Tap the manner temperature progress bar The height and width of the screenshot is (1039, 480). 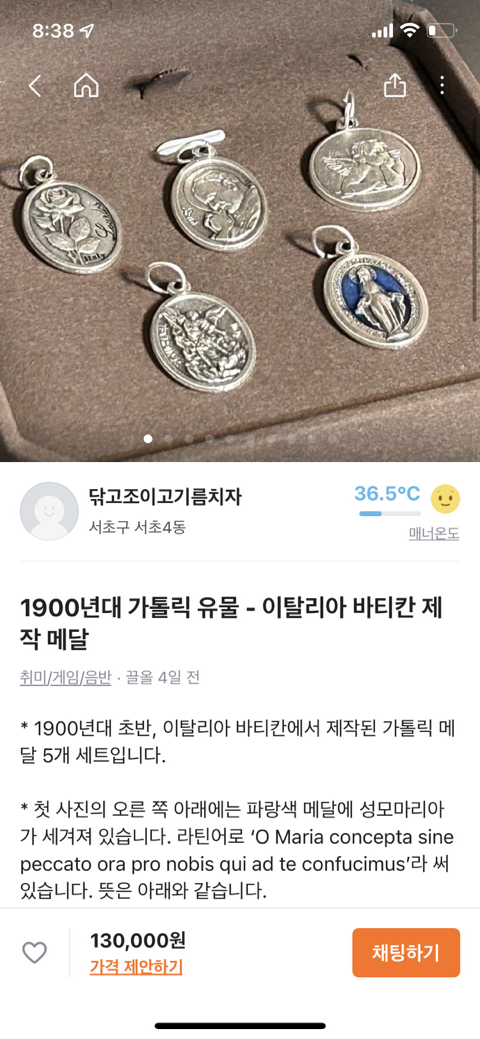tap(389, 514)
